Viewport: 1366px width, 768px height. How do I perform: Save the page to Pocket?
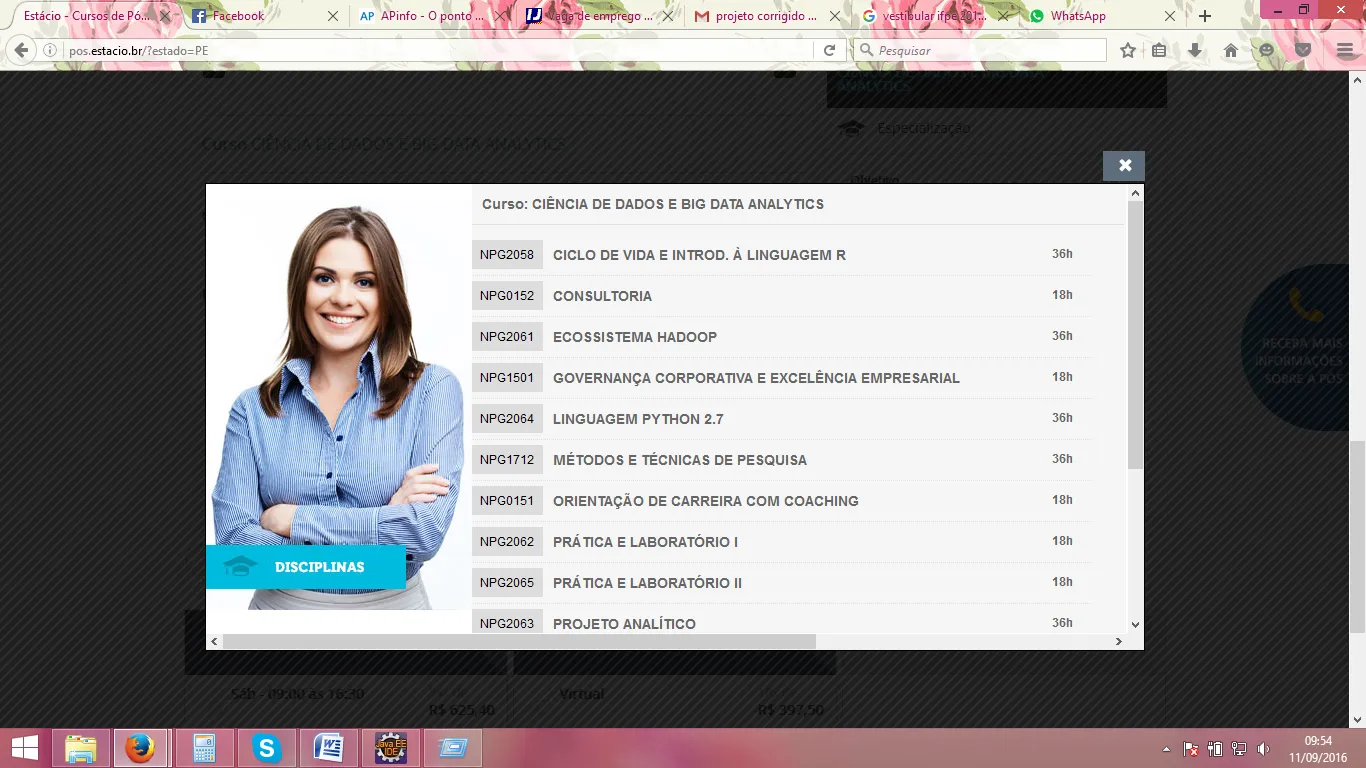(x=1302, y=50)
